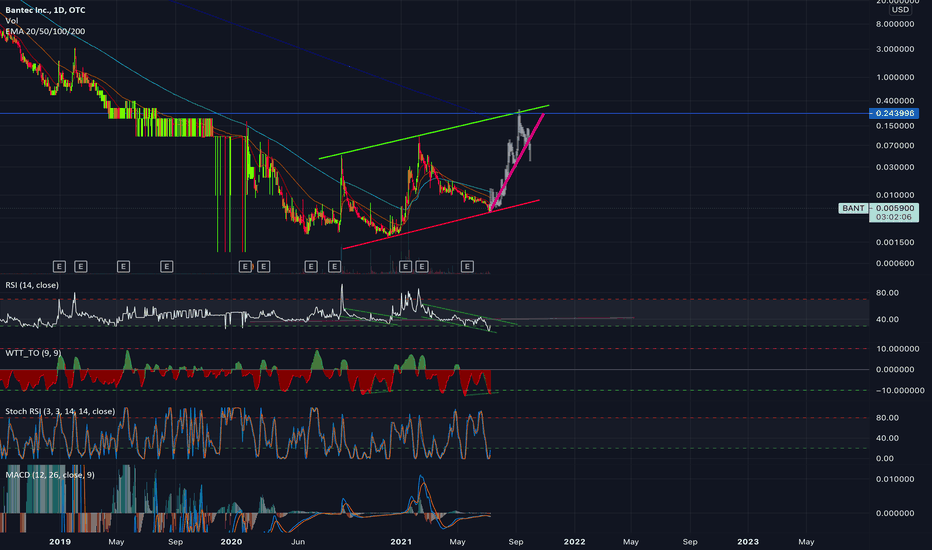Viewport: 932px width, 550px height.
Task: Select the MACD (12, 26, close, 9) label
Action: 50,474
